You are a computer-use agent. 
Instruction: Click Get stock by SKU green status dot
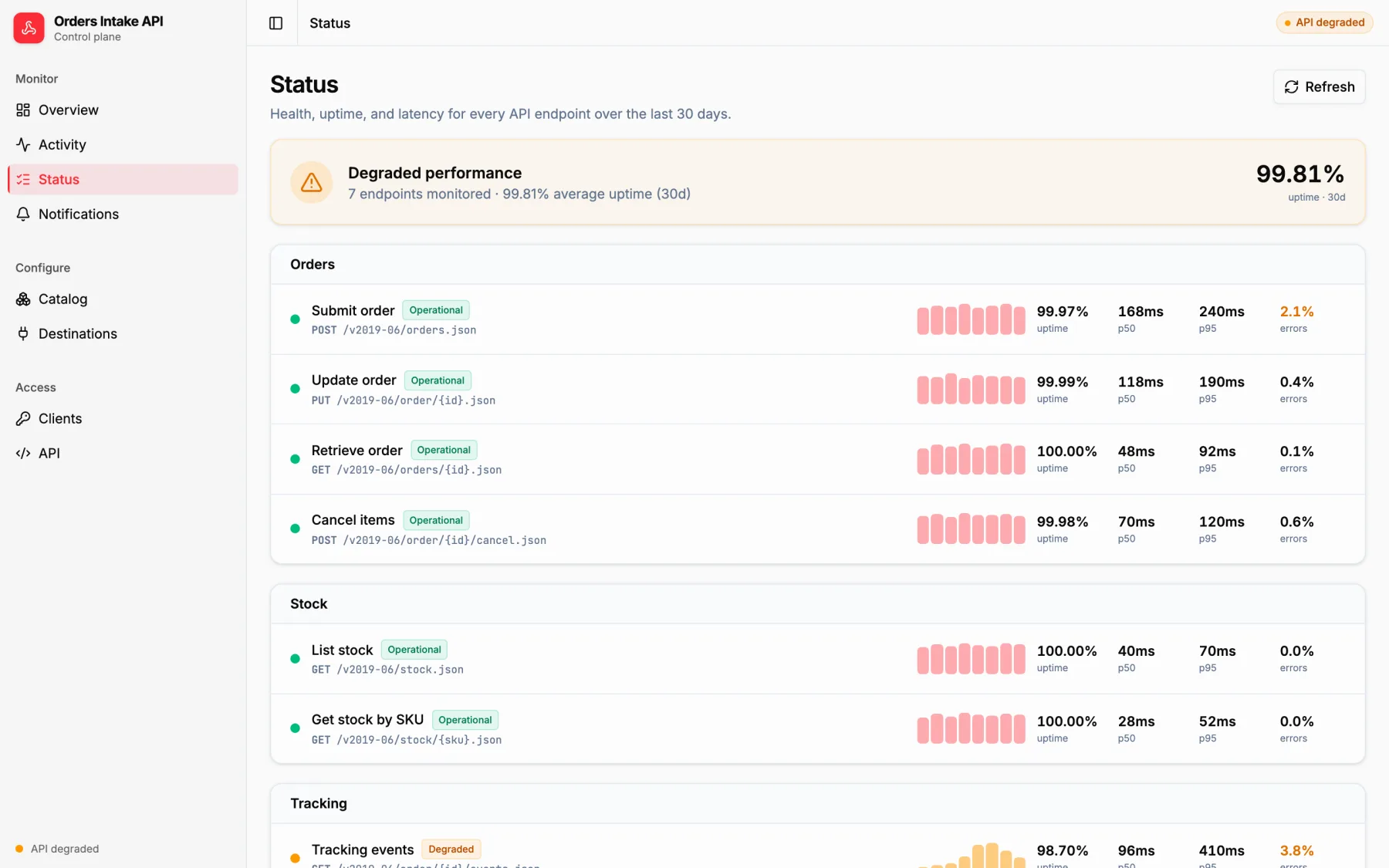coord(295,728)
